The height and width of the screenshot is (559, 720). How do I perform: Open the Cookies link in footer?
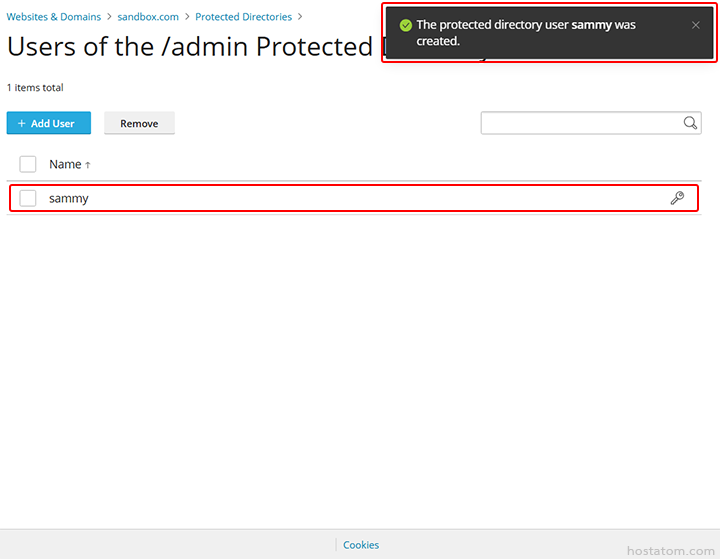[361, 545]
